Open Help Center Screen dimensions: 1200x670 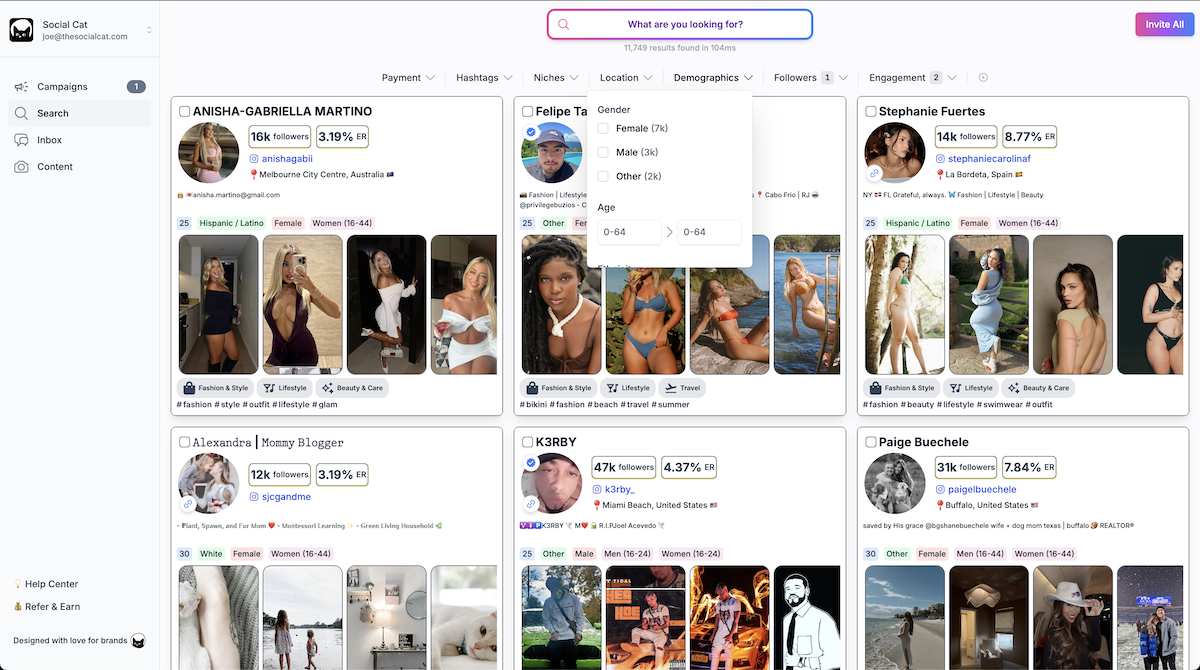(x=46, y=584)
